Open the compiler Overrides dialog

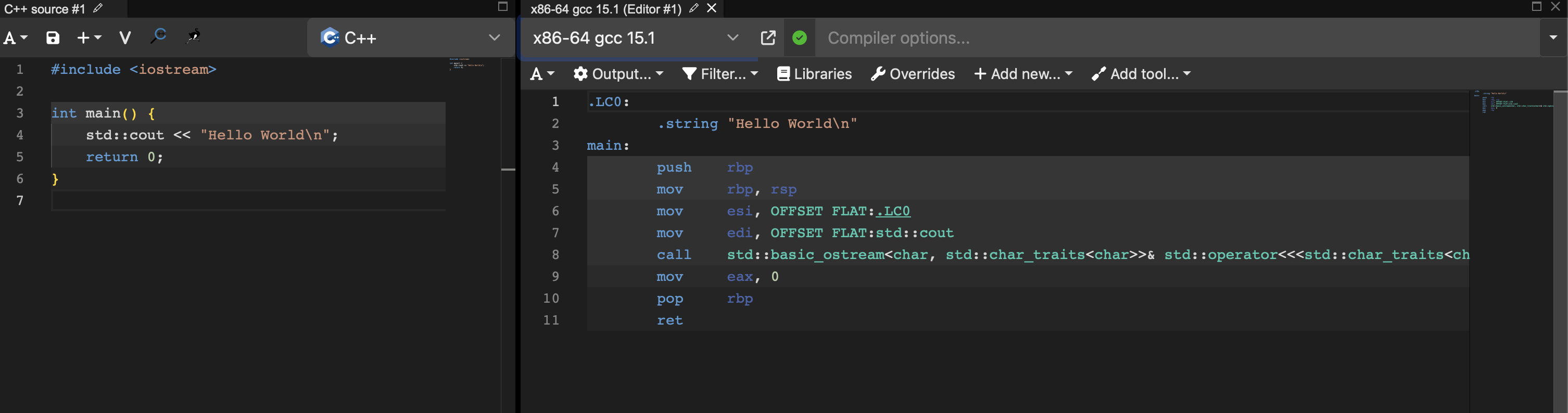tap(913, 74)
